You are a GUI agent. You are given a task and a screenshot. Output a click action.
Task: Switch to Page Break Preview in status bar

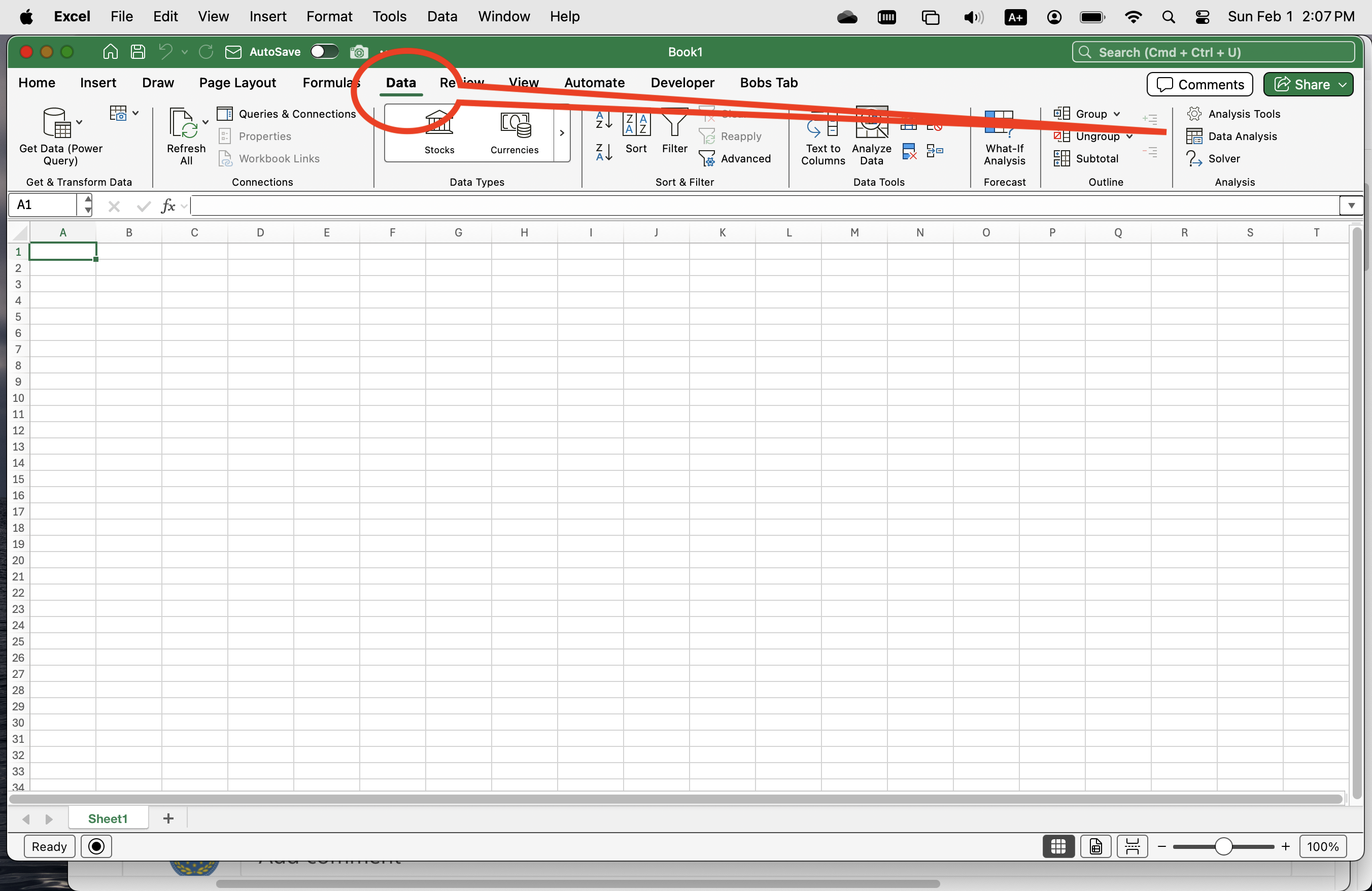click(x=1132, y=847)
